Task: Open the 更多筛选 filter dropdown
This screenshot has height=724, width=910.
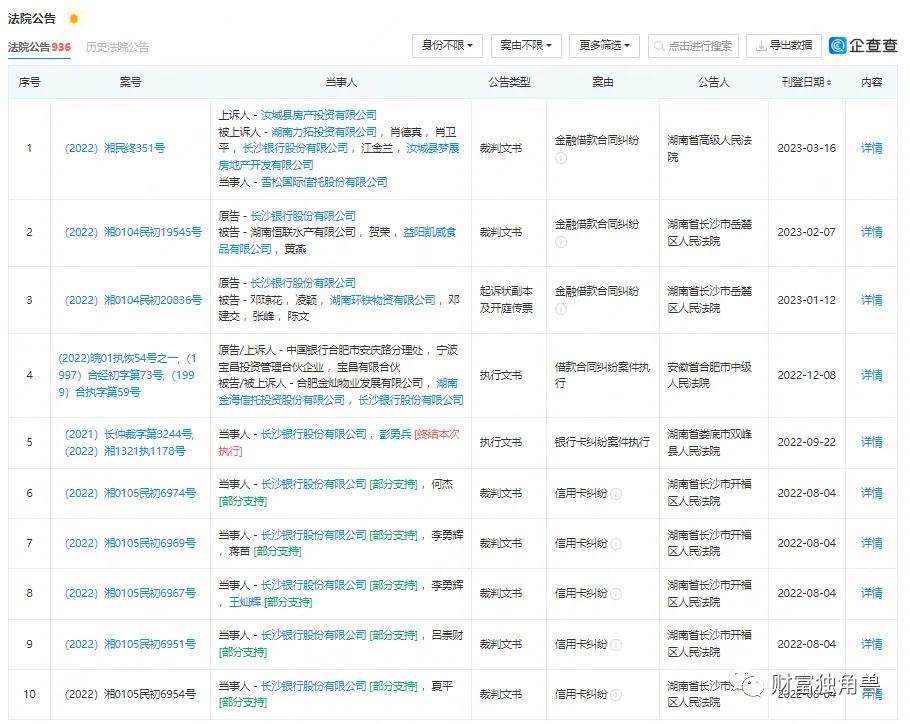Action: (604, 46)
